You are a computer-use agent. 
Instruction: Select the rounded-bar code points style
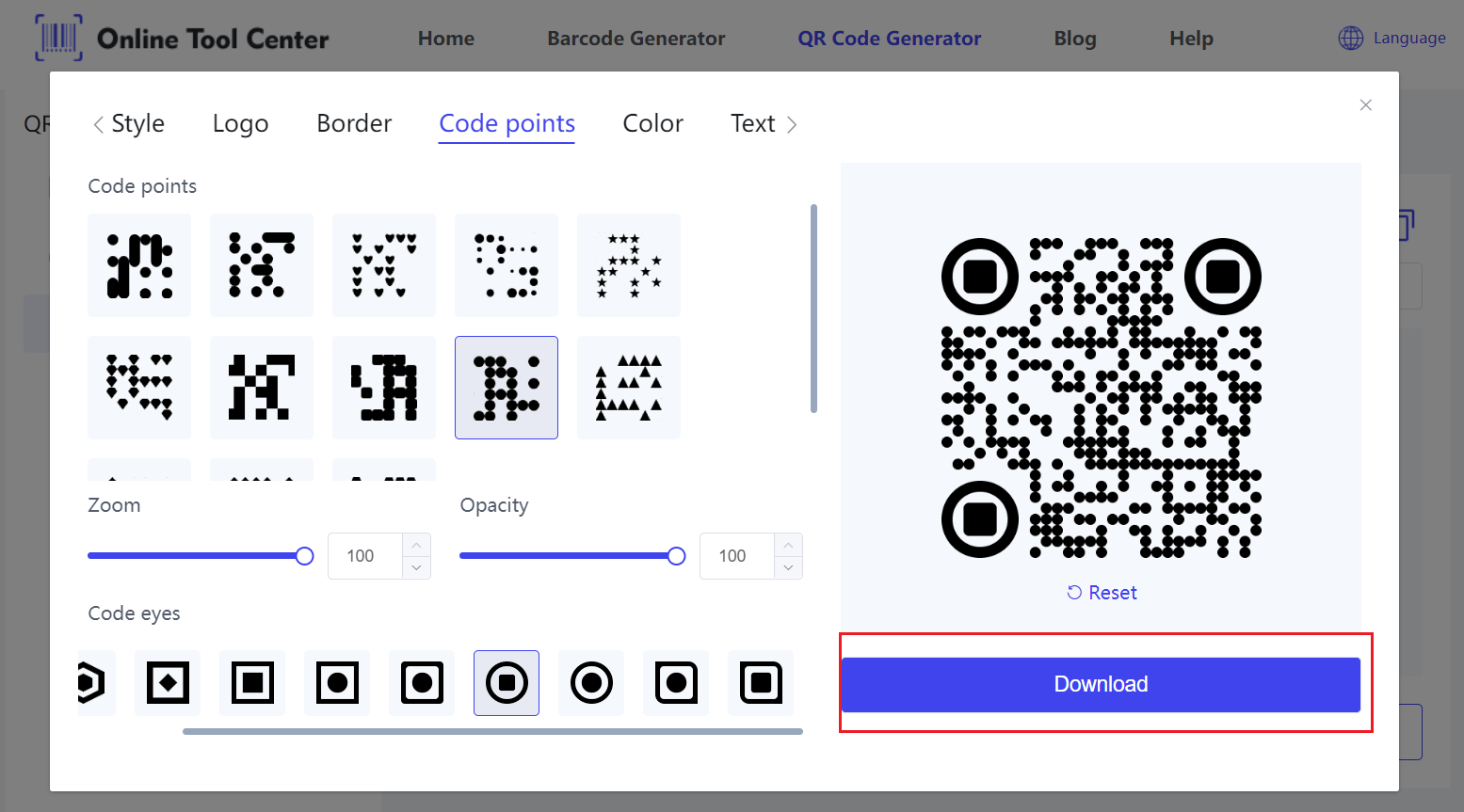tap(139, 265)
